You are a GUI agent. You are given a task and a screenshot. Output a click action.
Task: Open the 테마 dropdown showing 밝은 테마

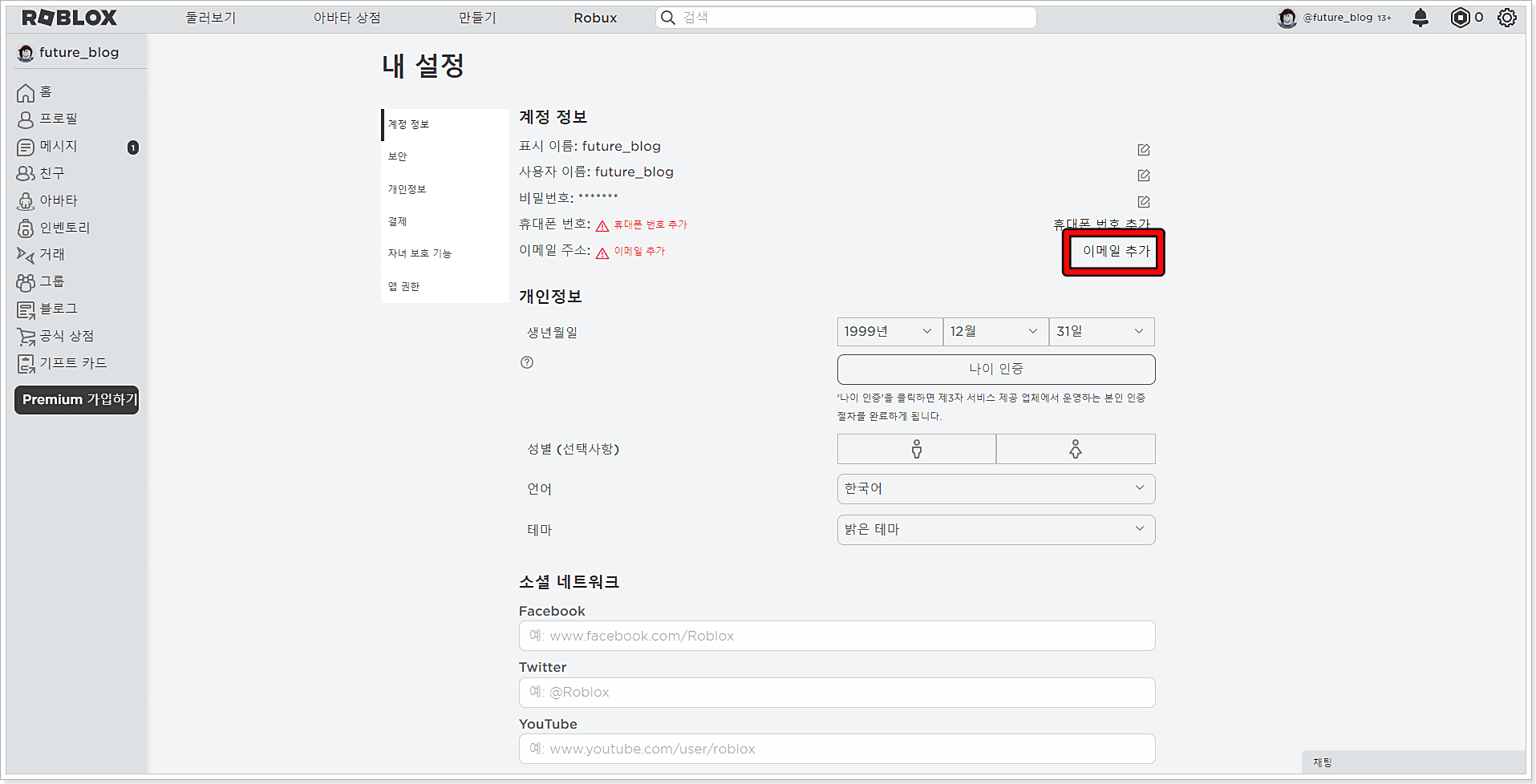pyautogui.click(x=995, y=530)
